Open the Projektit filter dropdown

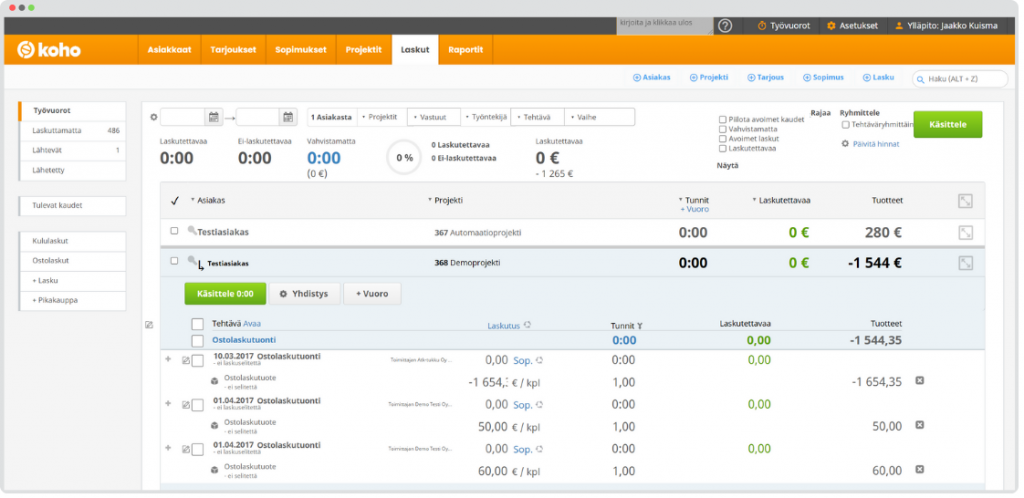[x=381, y=117]
